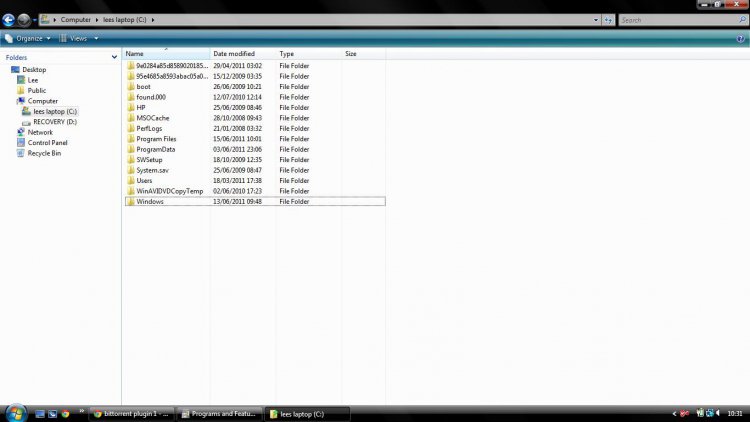Viewport: 750px width, 422px height.
Task: Select Public folder in tree
Action: (x=37, y=90)
